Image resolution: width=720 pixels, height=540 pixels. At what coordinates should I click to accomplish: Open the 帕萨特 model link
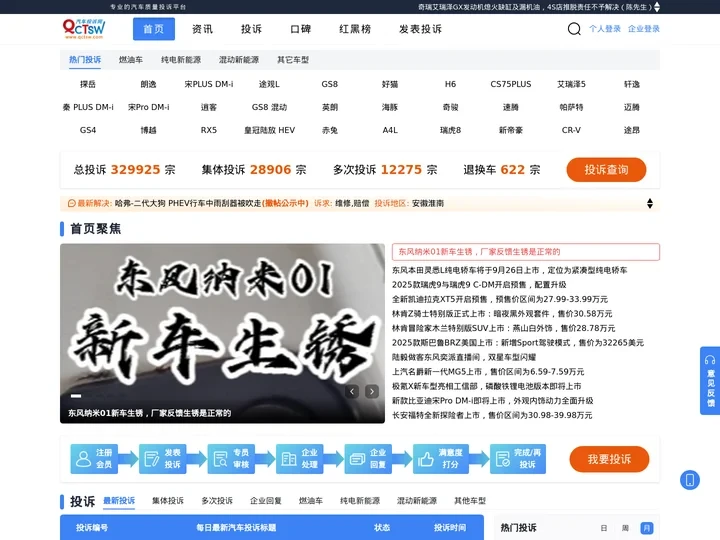point(571,107)
